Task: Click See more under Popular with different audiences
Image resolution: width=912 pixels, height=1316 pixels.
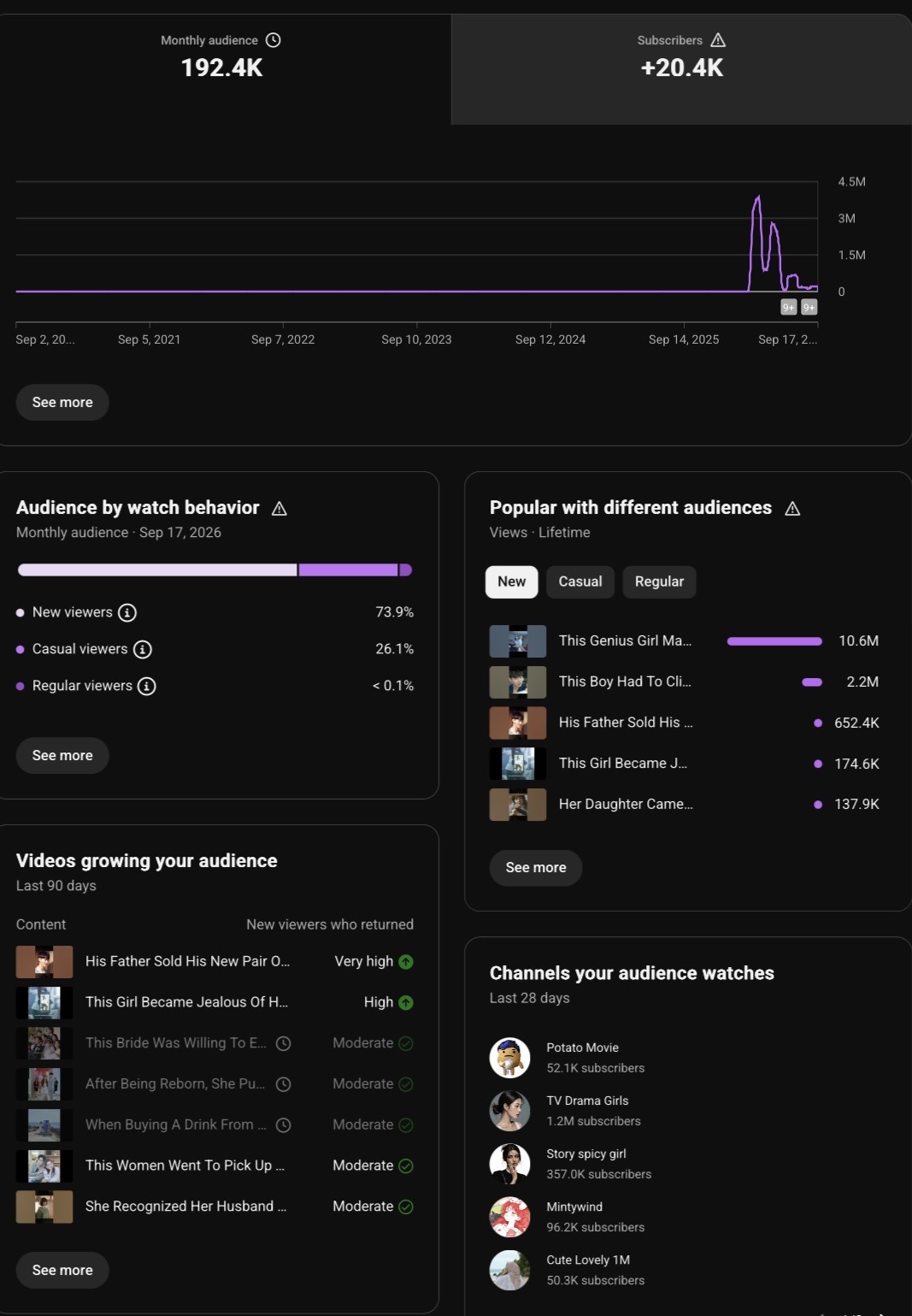Action: click(536, 868)
